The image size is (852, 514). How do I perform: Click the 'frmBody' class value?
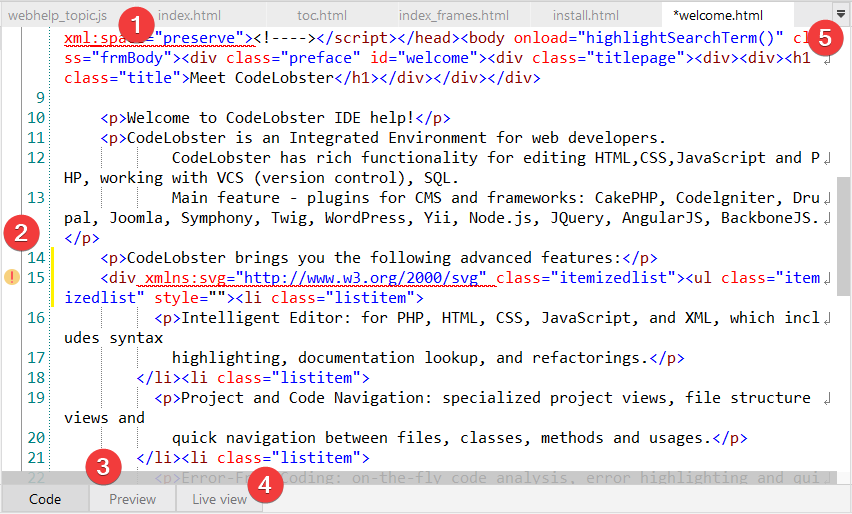point(131,58)
